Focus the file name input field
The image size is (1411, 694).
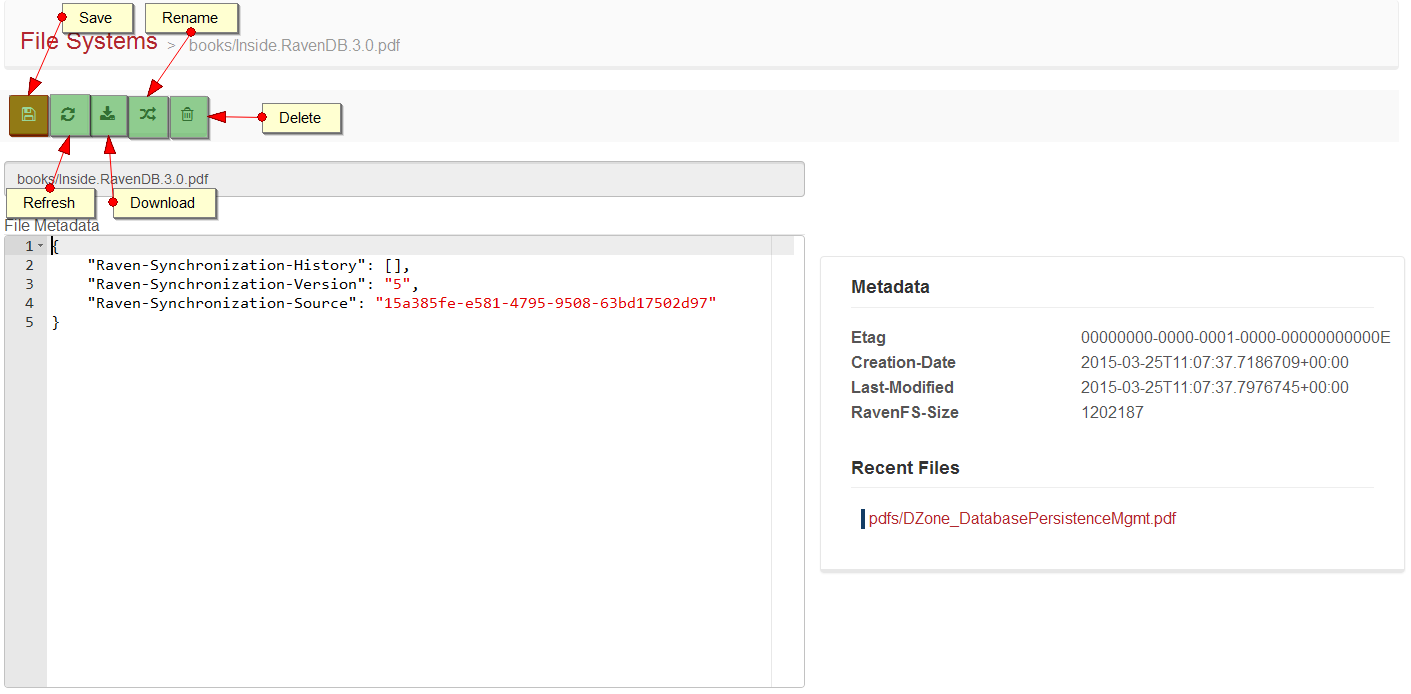pos(404,179)
